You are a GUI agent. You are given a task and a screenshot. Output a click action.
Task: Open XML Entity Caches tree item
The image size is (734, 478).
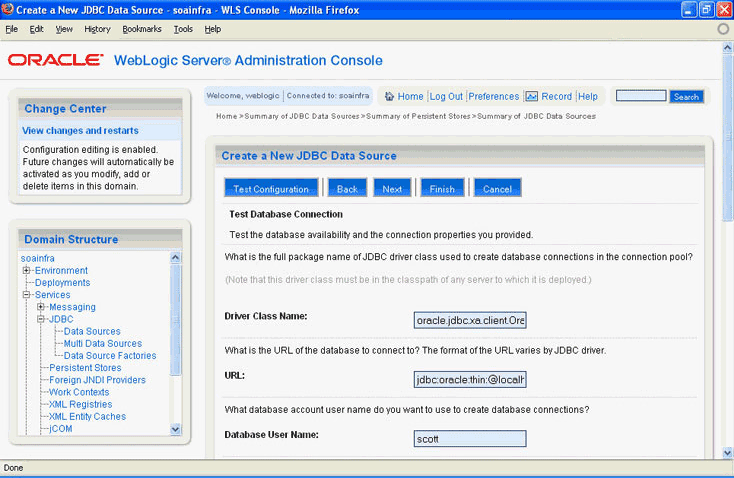[88, 416]
